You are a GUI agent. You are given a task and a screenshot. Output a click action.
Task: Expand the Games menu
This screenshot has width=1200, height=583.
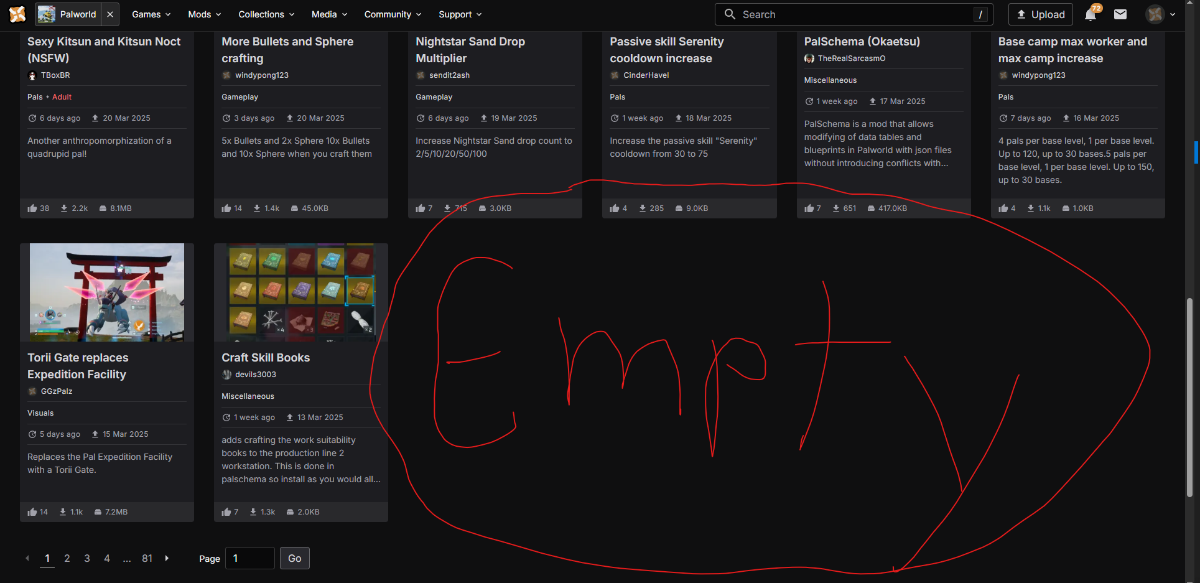tap(152, 14)
